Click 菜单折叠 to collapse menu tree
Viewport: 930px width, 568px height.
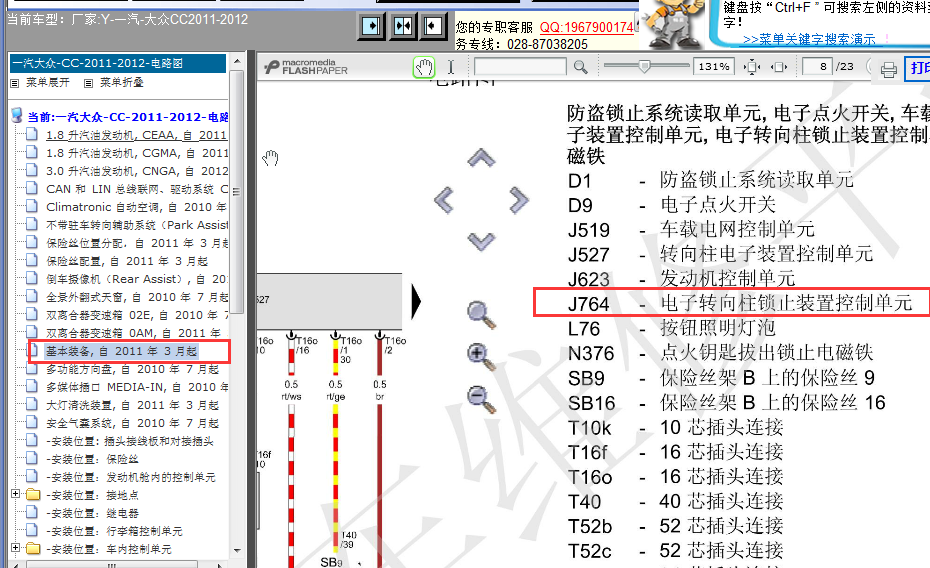(x=122, y=82)
